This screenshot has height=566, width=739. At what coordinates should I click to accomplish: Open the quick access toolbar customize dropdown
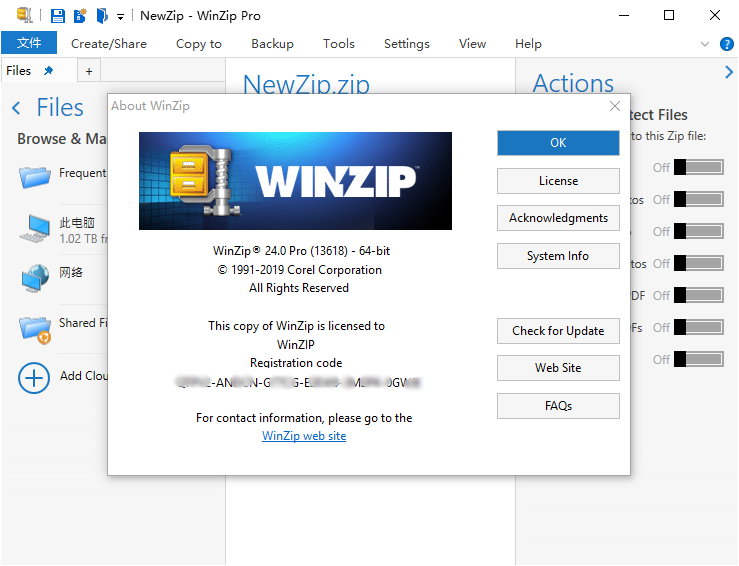pos(121,17)
